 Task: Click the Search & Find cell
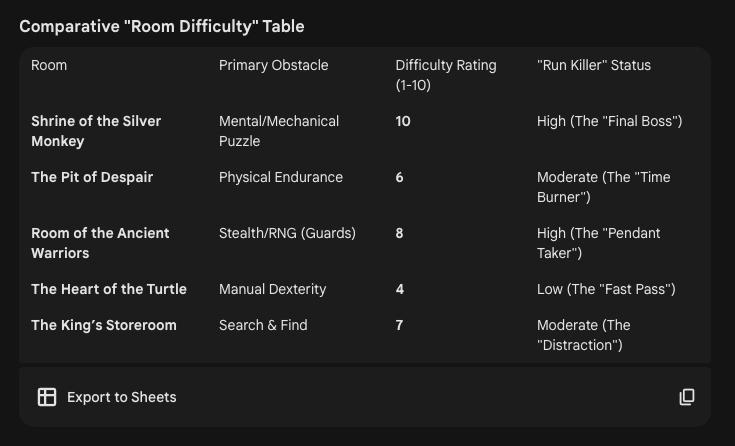point(263,325)
